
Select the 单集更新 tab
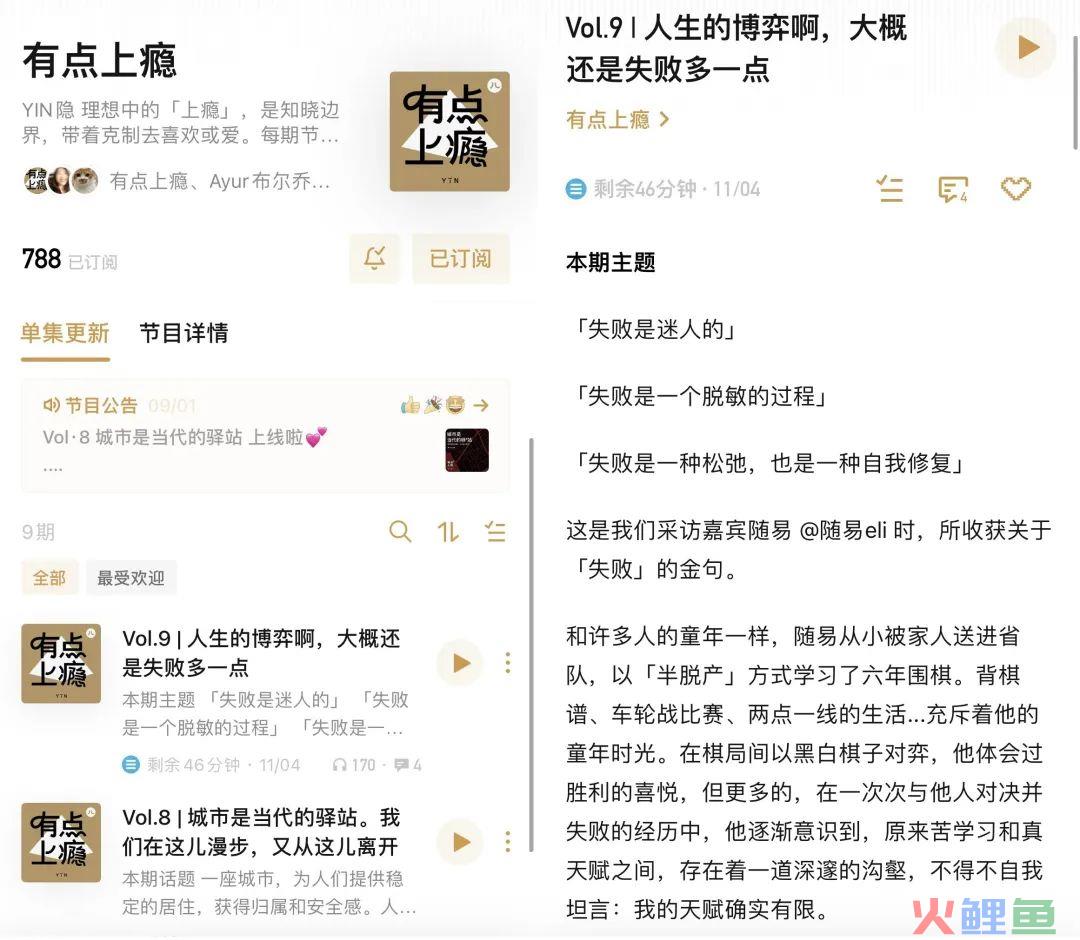pyautogui.click(x=65, y=333)
